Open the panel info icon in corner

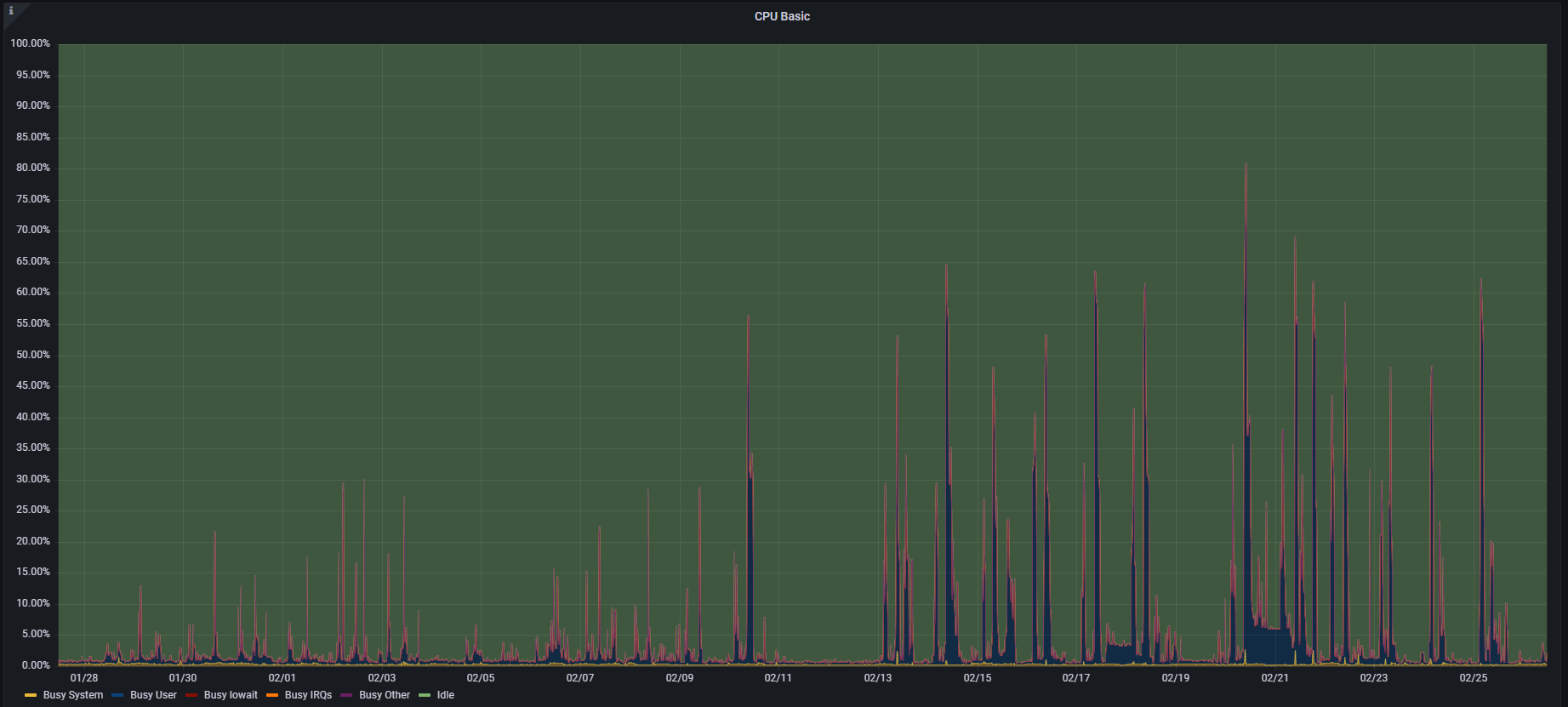(x=11, y=11)
